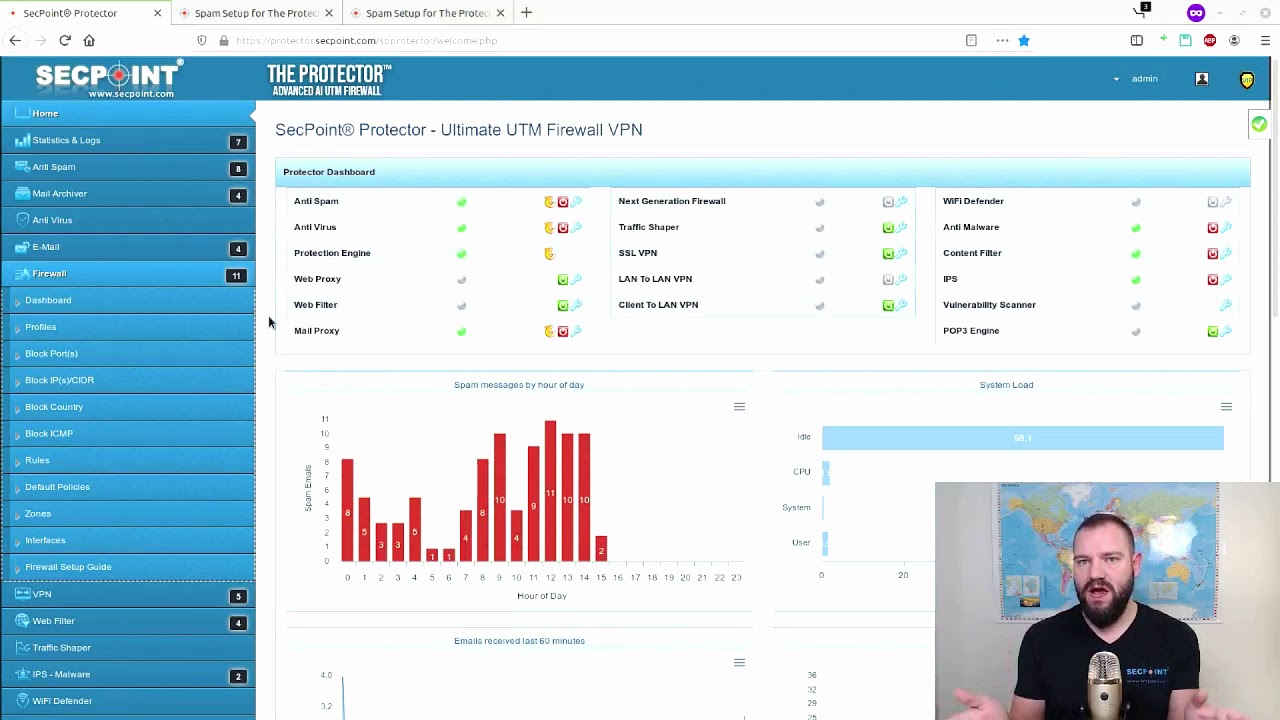Stop Mail Proxy with red power icon
Screen dimensions: 1280x720
pyautogui.click(x=563, y=332)
